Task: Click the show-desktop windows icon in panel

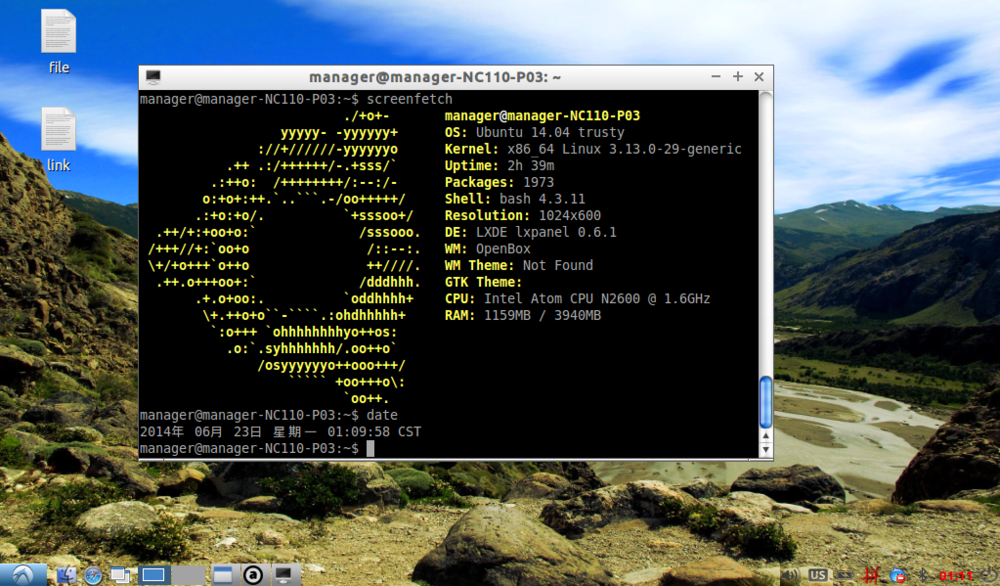Action: (x=119, y=575)
